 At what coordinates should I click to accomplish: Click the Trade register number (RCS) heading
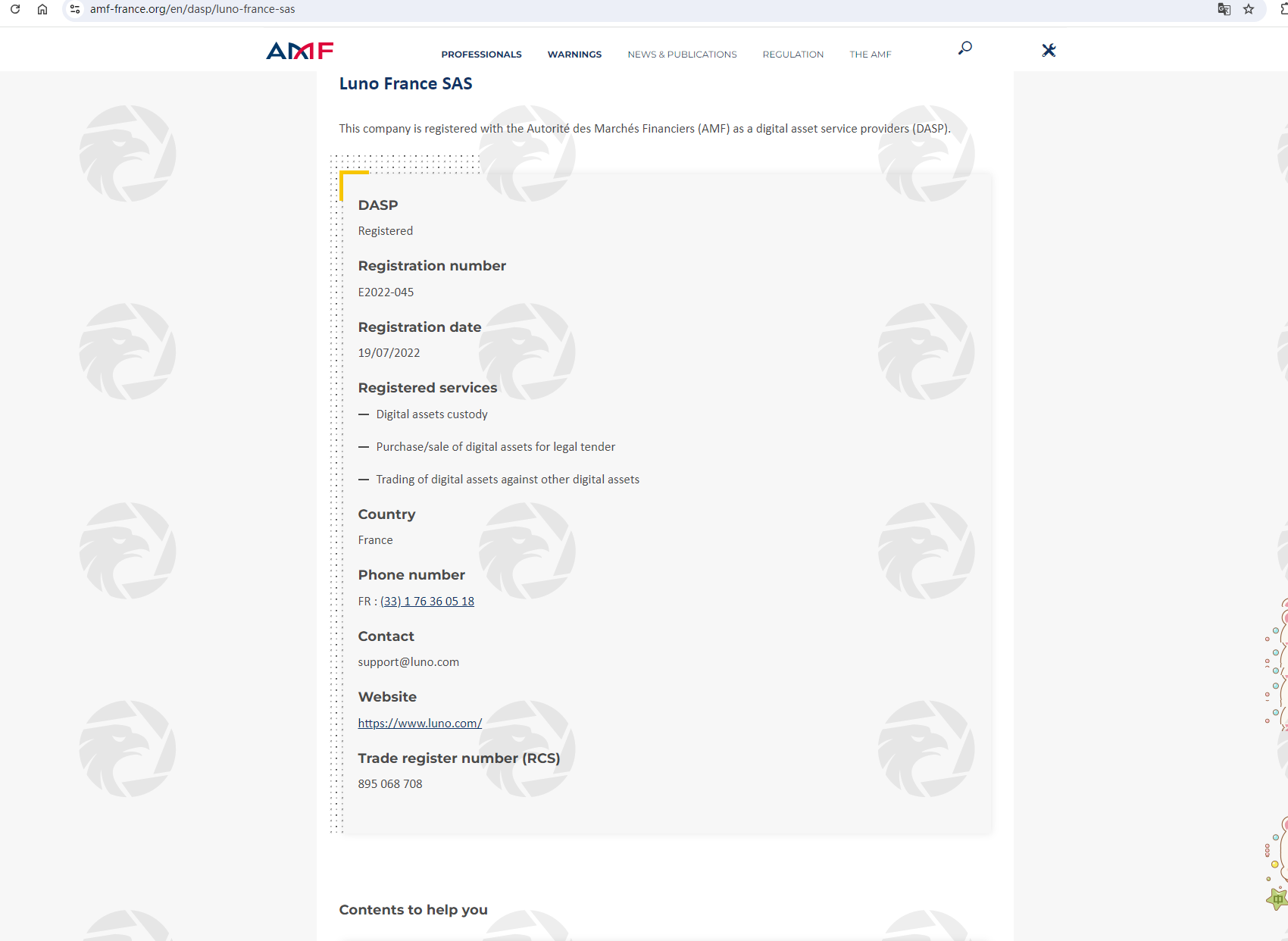458,758
